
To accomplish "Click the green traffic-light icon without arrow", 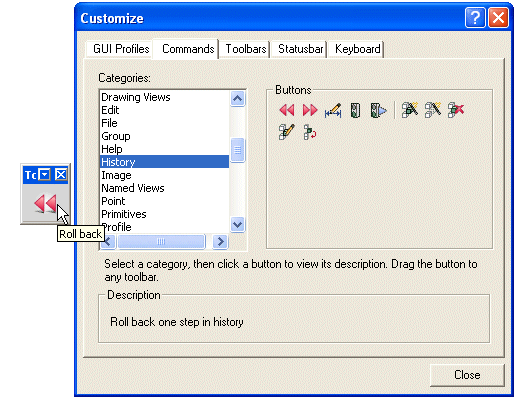I will tap(355, 110).
